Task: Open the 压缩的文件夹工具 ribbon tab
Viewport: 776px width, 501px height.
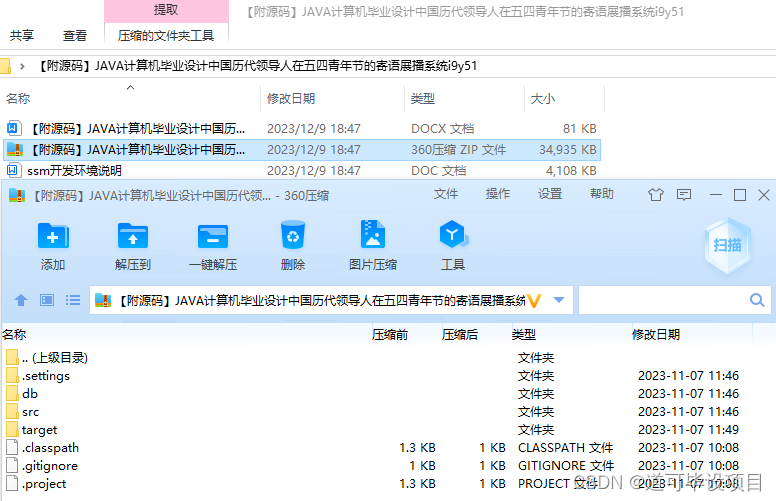Action: (166, 36)
